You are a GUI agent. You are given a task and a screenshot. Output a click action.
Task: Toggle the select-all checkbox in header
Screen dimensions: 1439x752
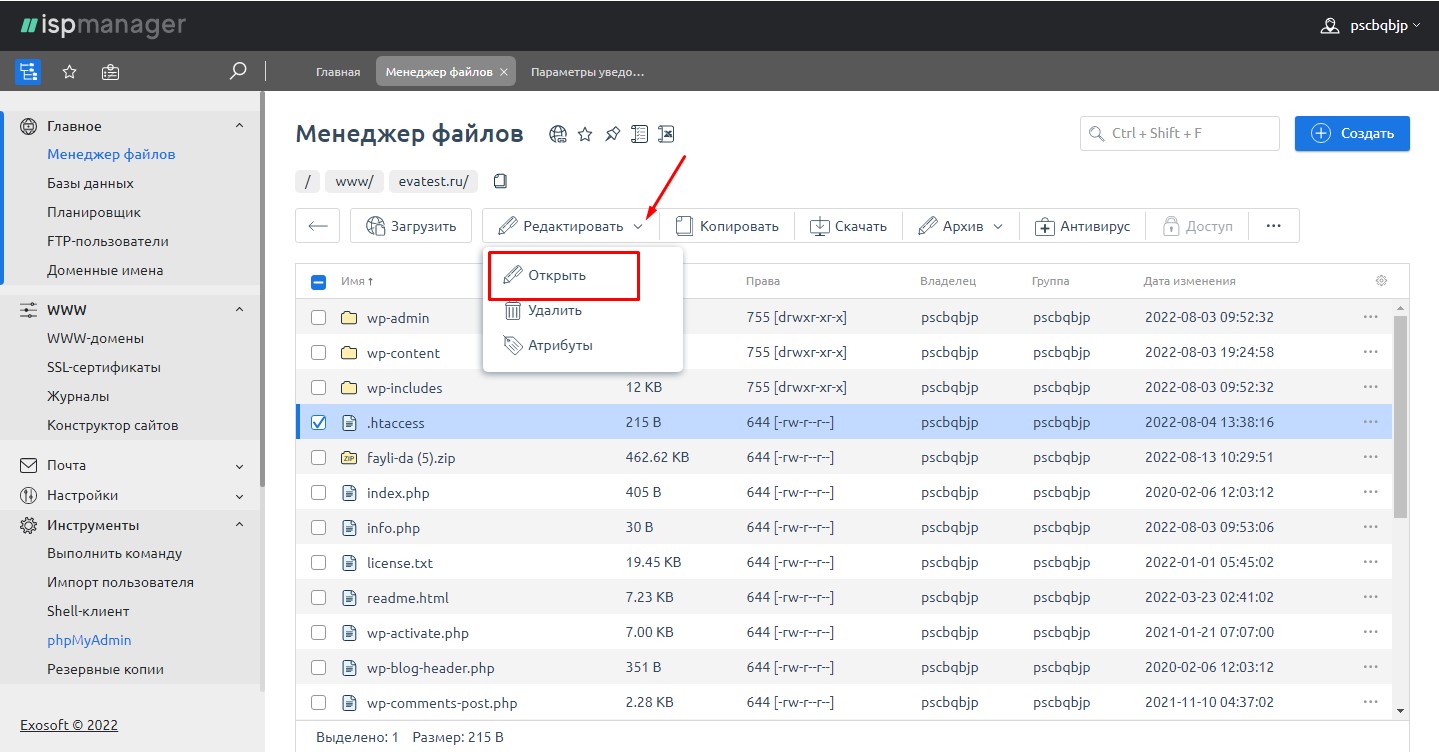click(x=318, y=282)
